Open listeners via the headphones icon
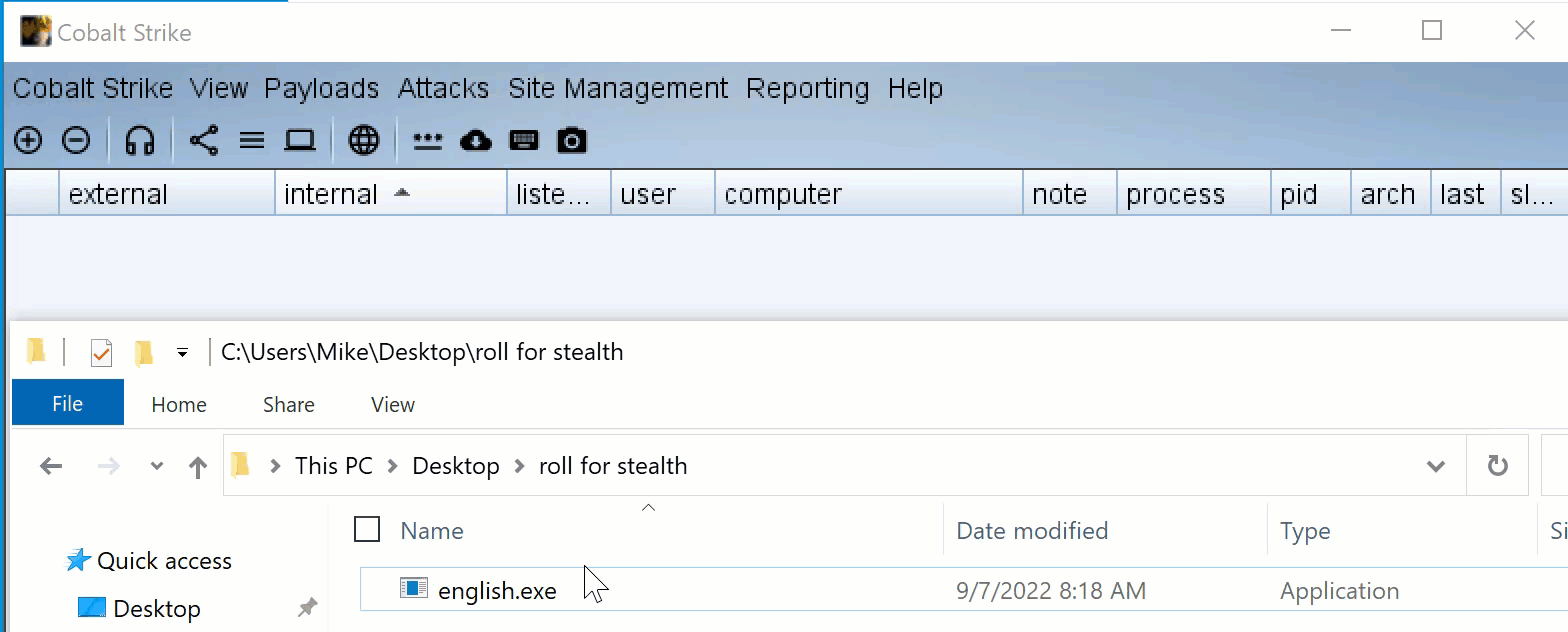 point(140,141)
